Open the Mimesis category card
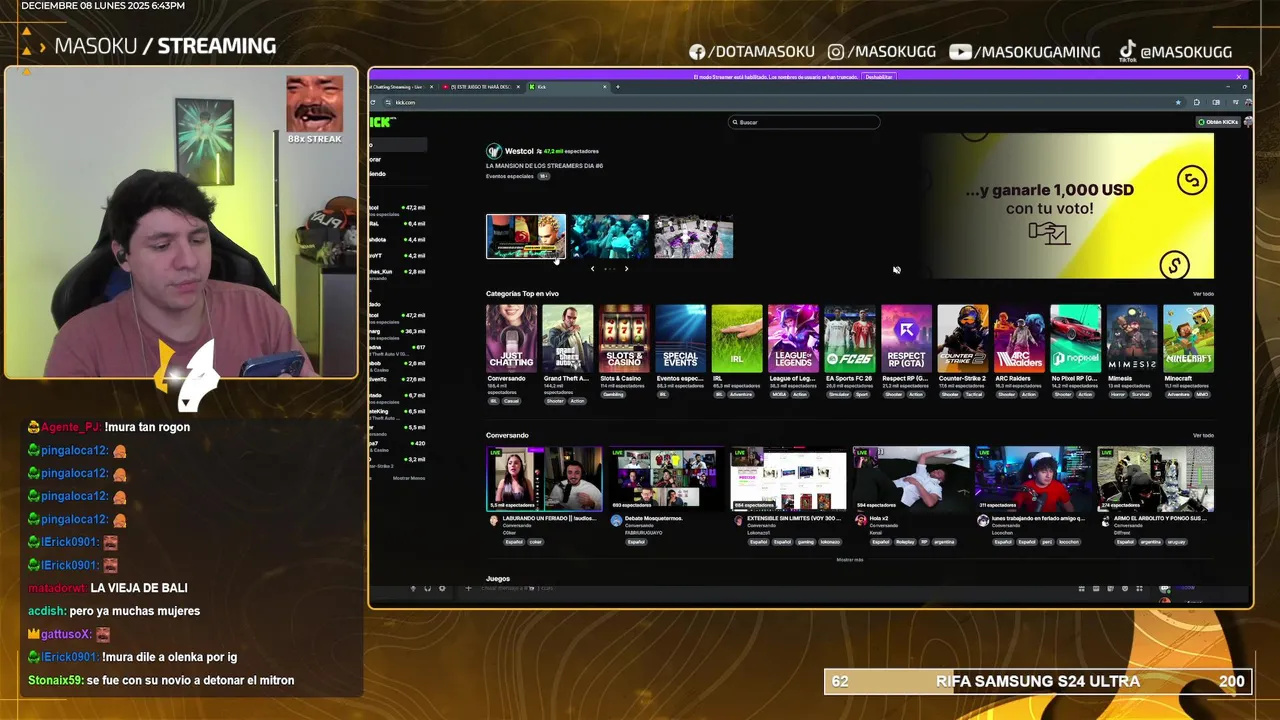 (1132, 338)
